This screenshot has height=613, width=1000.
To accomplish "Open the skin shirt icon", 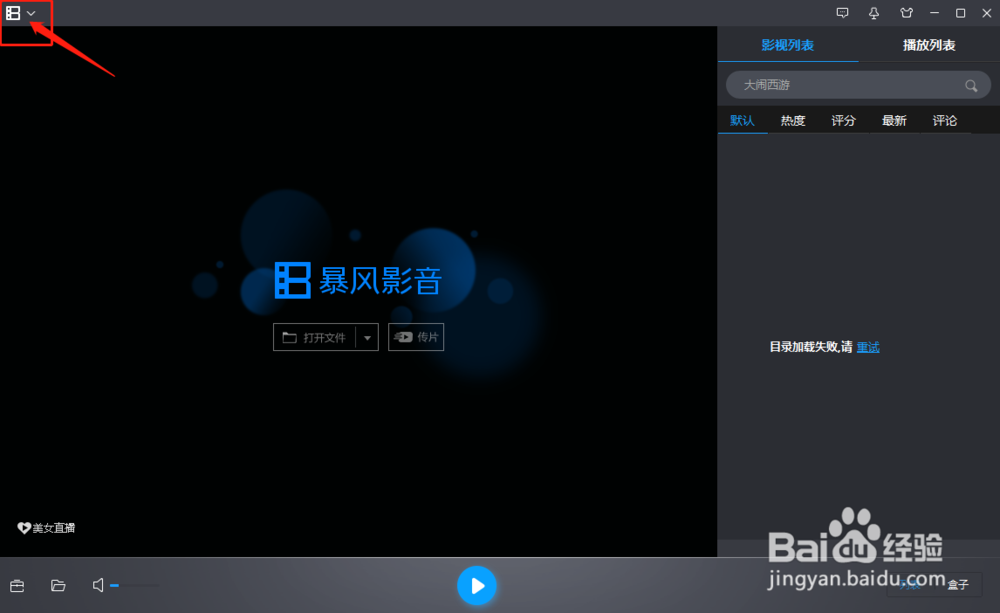I will click(x=906, y=13).
